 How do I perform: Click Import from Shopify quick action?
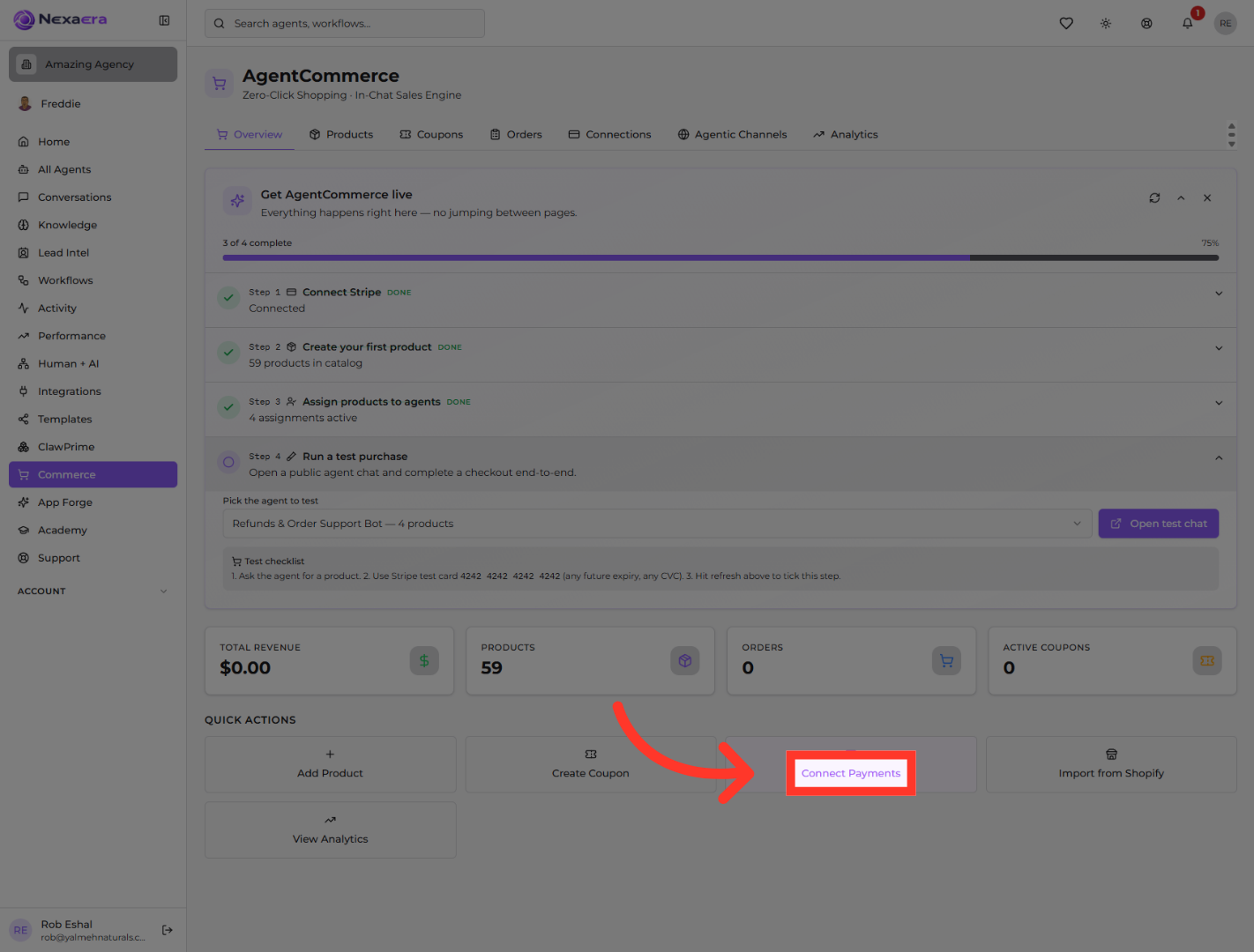pos(1111,764)
